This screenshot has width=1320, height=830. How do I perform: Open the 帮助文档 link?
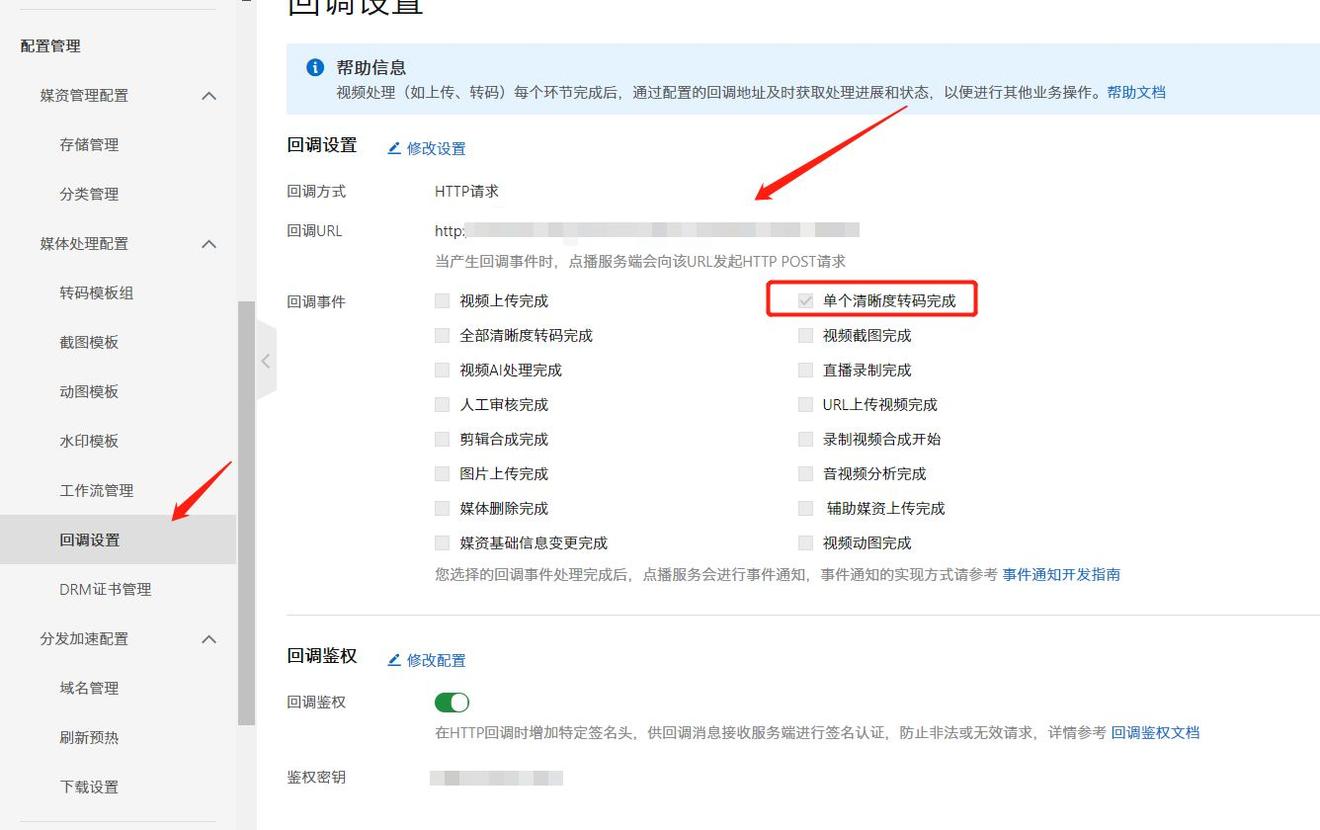point(1136,90)
